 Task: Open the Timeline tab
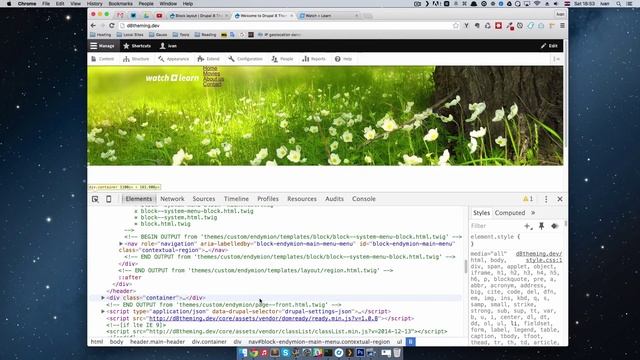236,199
